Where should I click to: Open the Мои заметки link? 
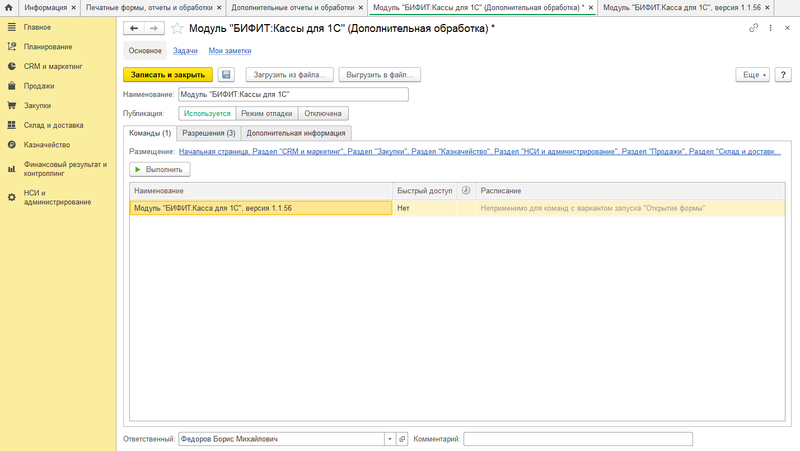tap(230, 51)
